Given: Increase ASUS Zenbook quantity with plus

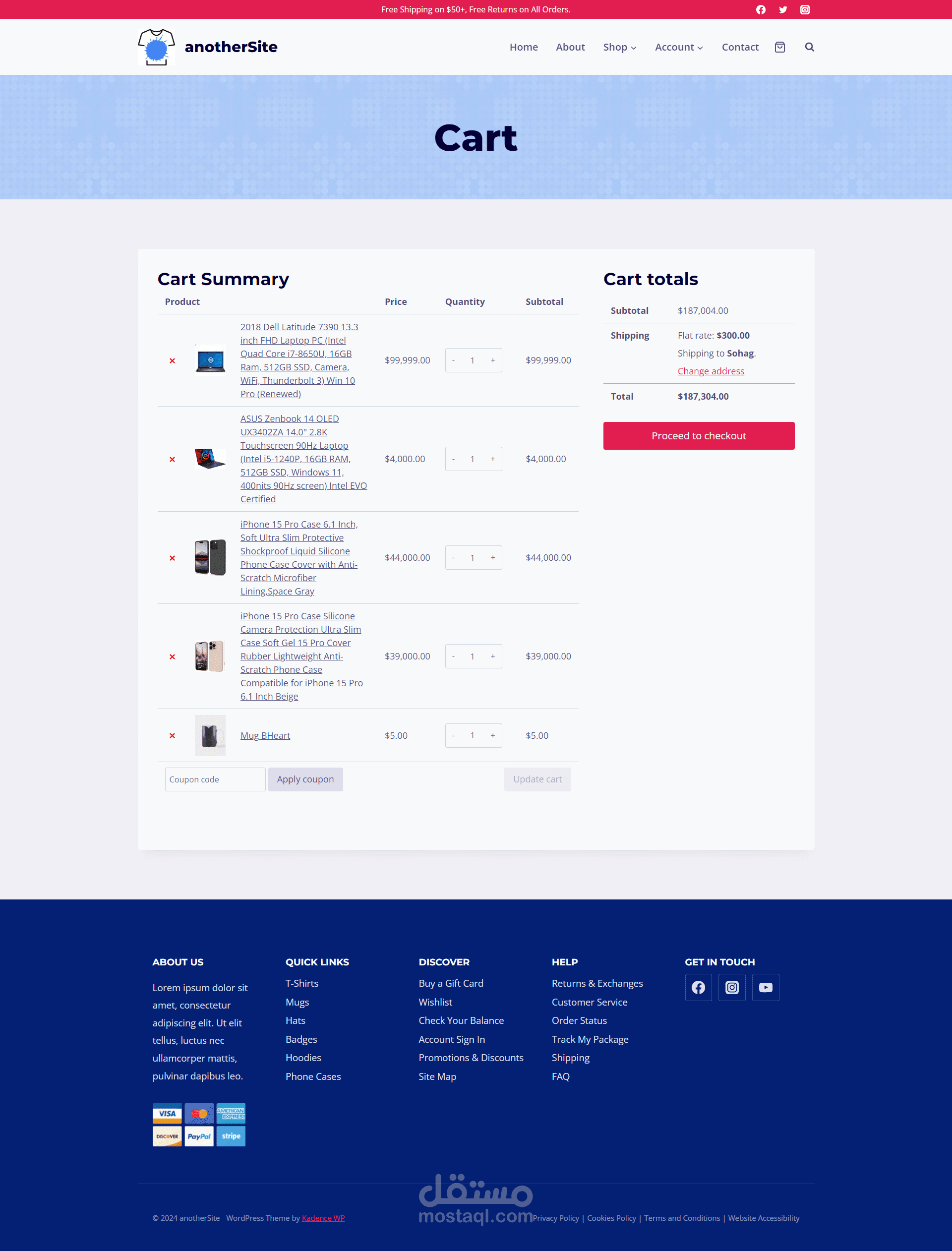Looking at the screenshot, I should pyautogui.click(x=493, y=459).
